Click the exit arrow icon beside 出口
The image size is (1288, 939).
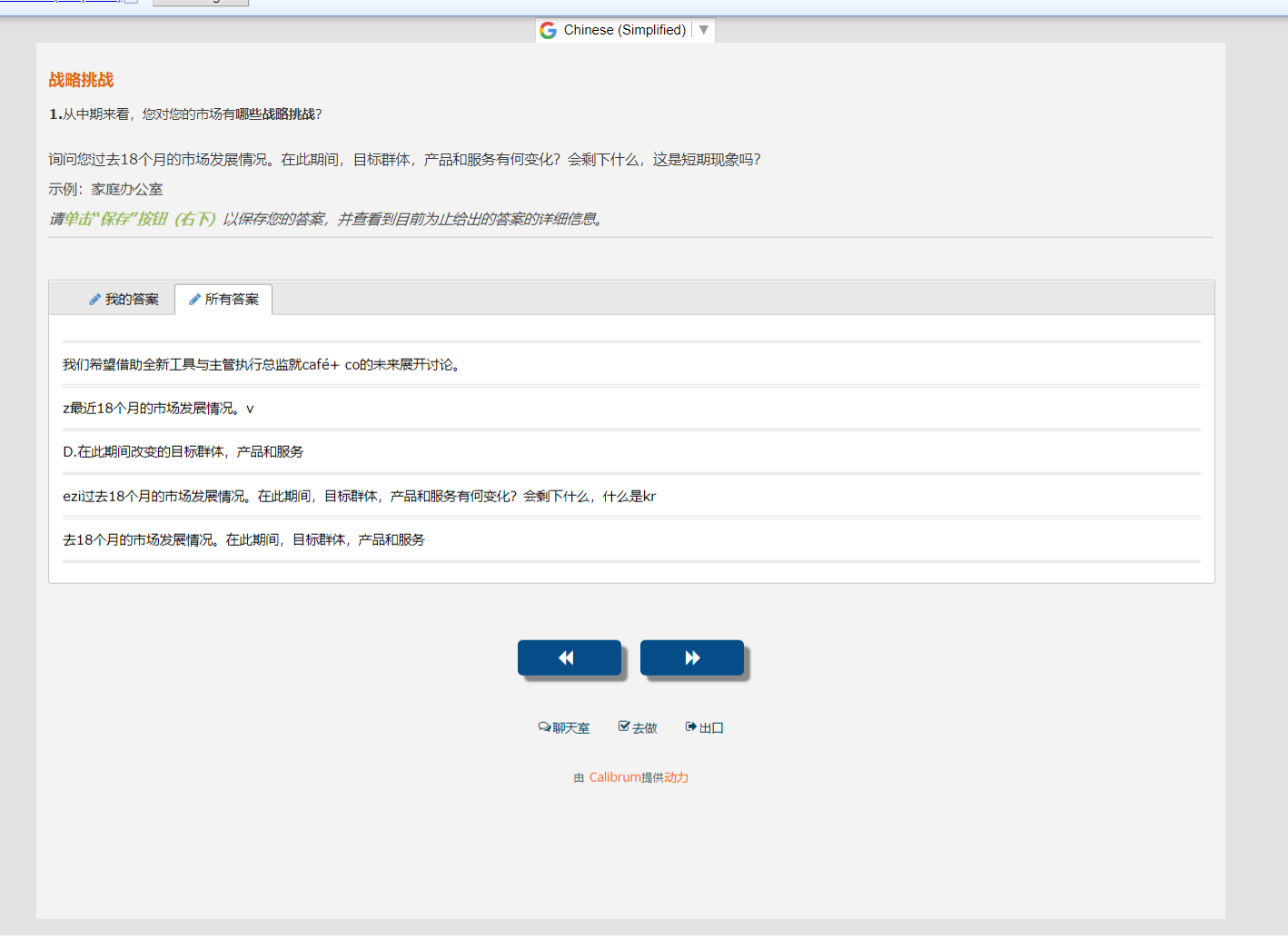[x=691, y=726]
